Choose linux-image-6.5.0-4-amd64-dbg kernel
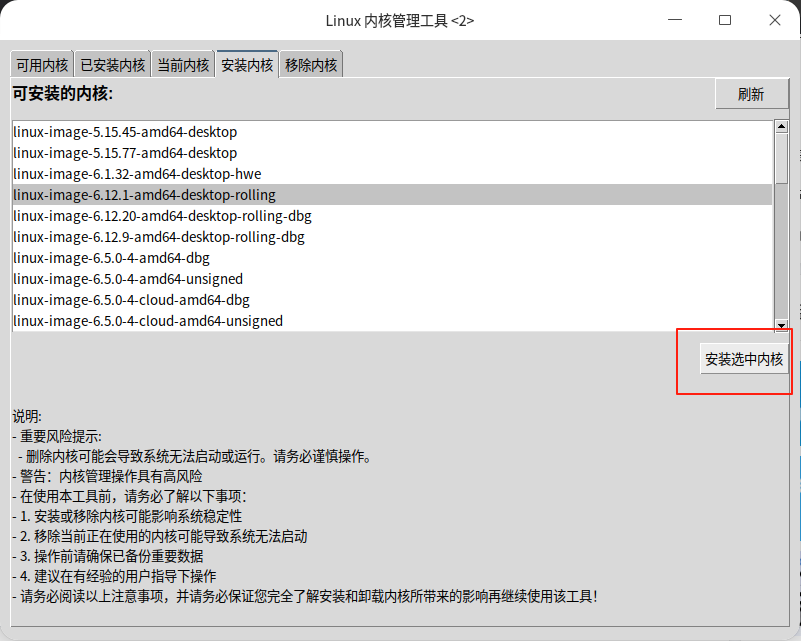Image resolution: width=801 pixels, height=641 pixels. point(392,257)
